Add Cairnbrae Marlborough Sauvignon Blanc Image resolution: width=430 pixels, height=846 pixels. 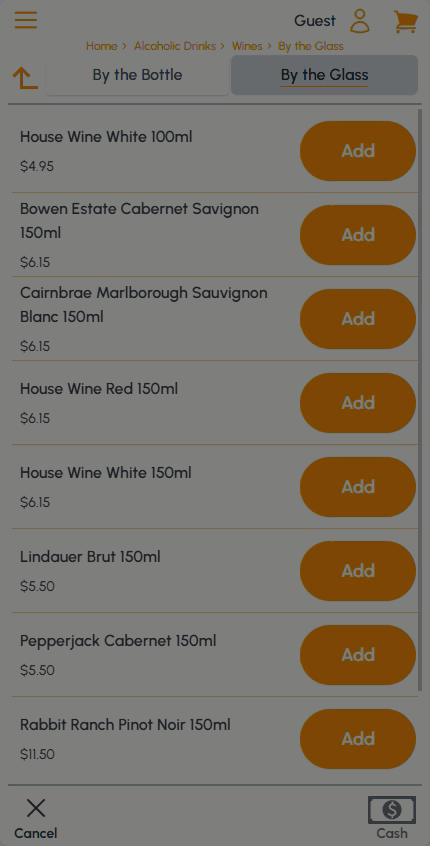358,319
